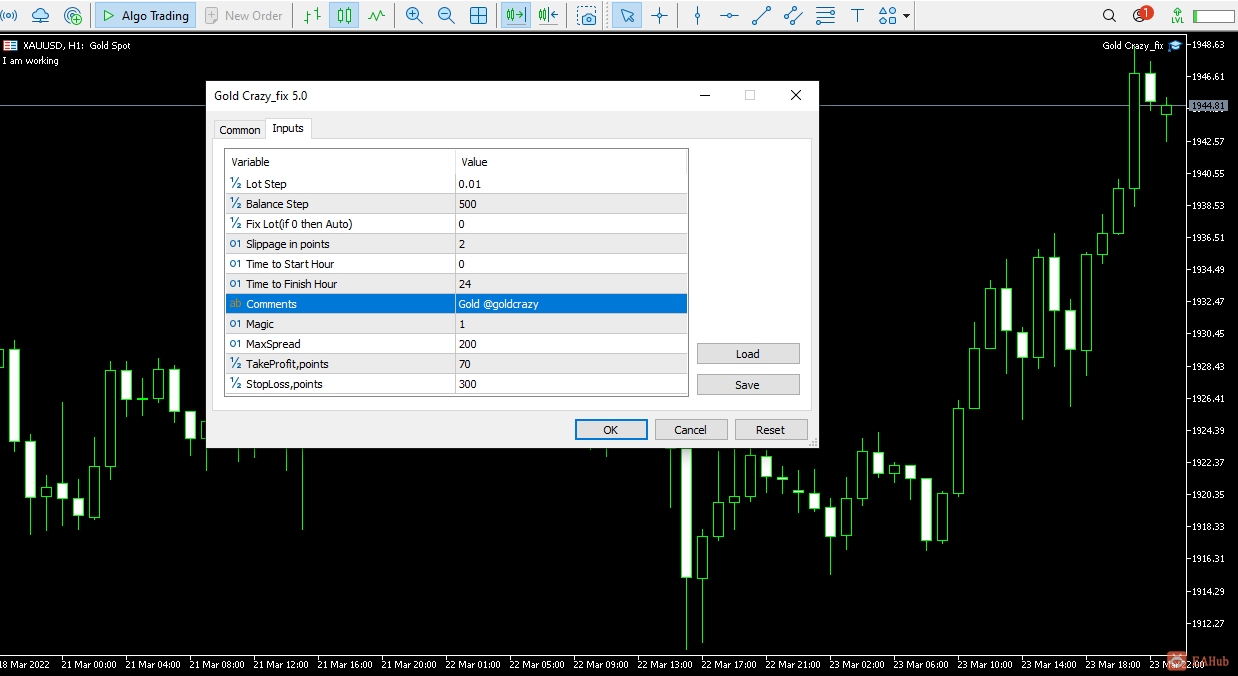Open the account notifications icon
This screenshot has width=1238, height=676.
[1141, 15]
